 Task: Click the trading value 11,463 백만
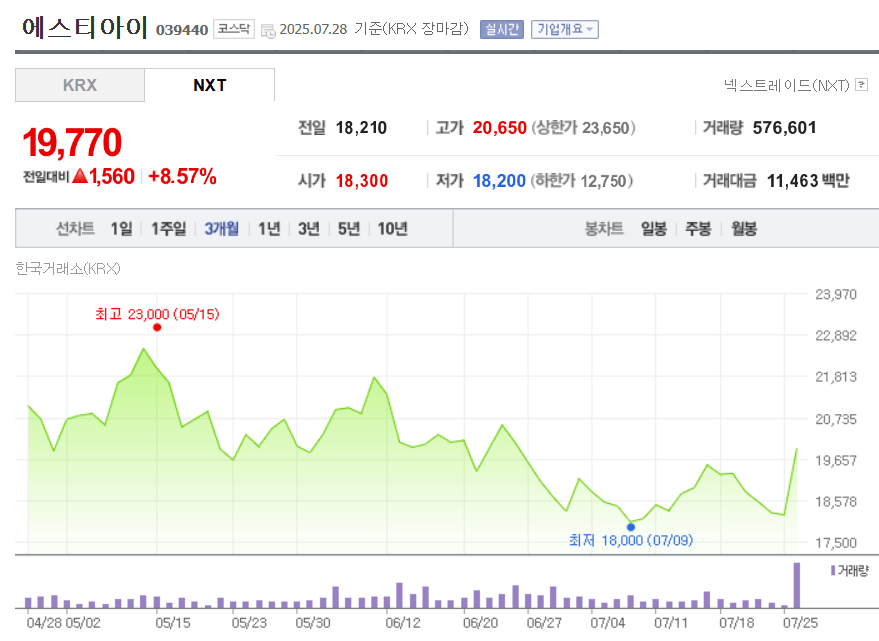click(x=808, y=181)
